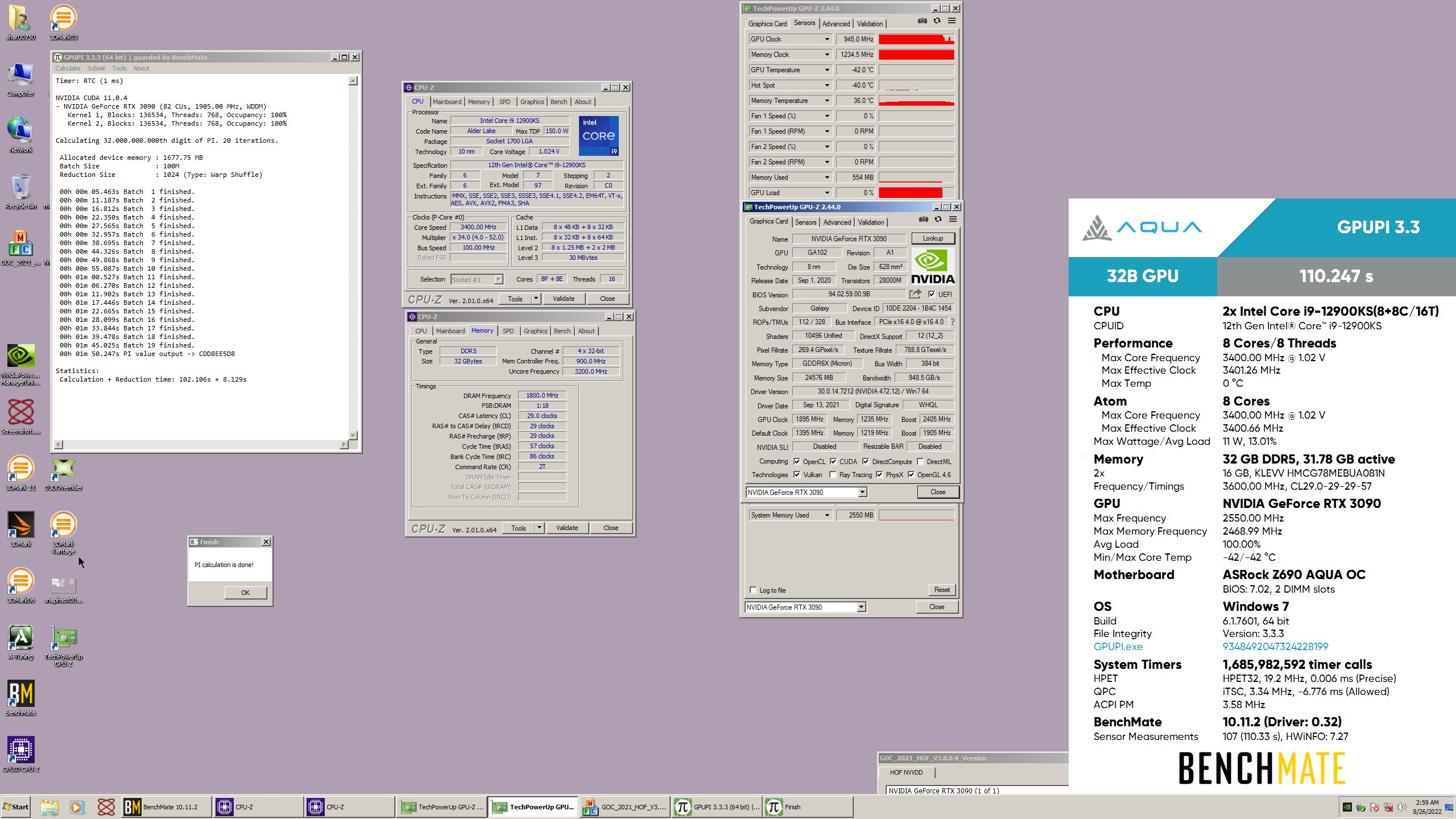This screenshot has width=1456, height=819.
Task: Launch 3DMark Vantage desktop shortcut
Action: pyautogui.click(x=63, y=533)
